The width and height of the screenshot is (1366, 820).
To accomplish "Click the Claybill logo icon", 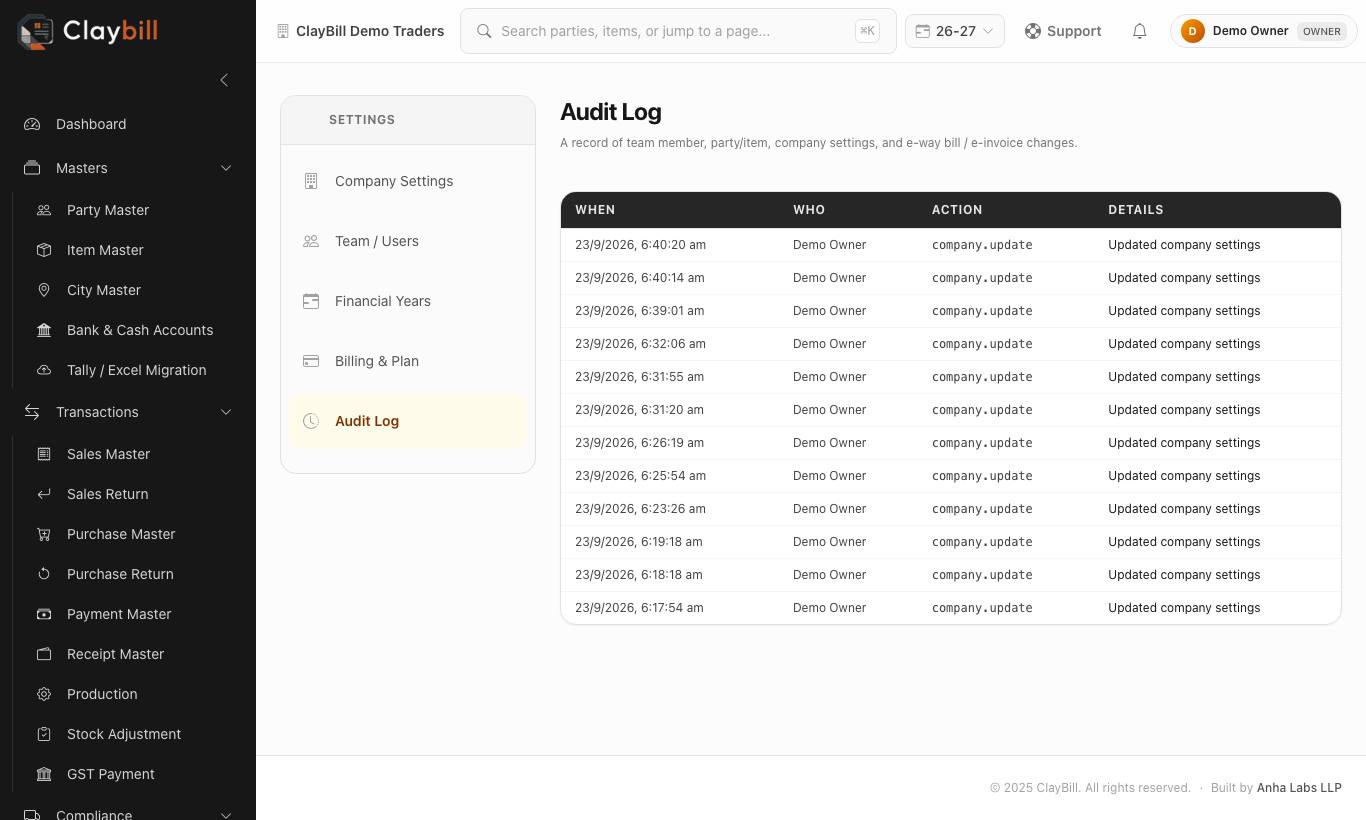I will [x=35, y=31].
